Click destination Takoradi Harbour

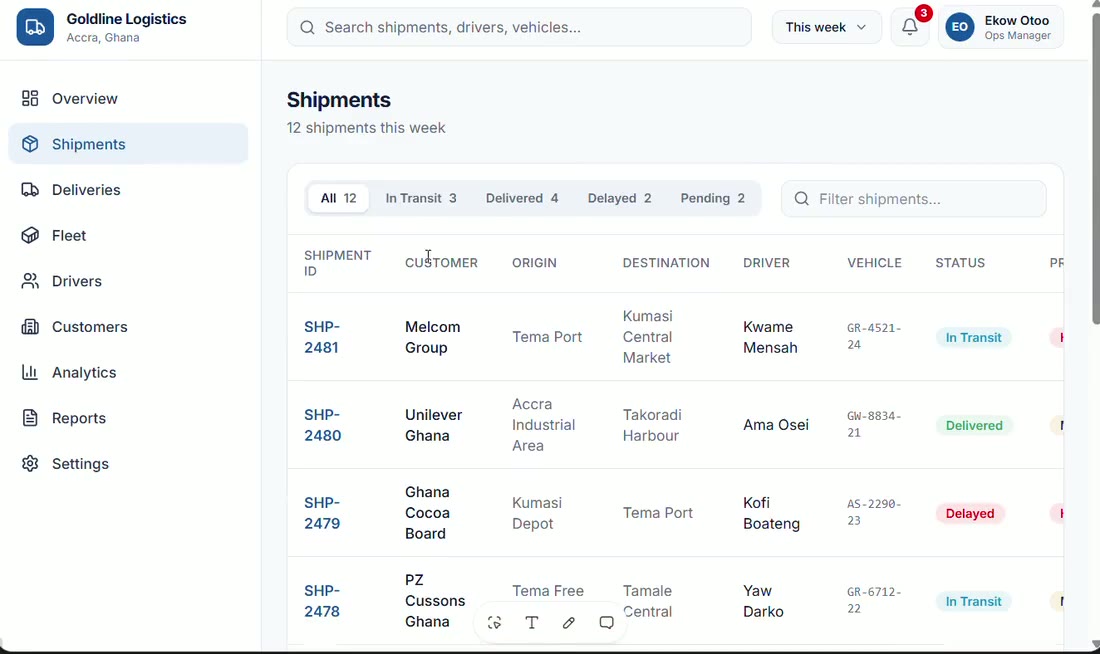pyautogui.click(x=651, y=425)
